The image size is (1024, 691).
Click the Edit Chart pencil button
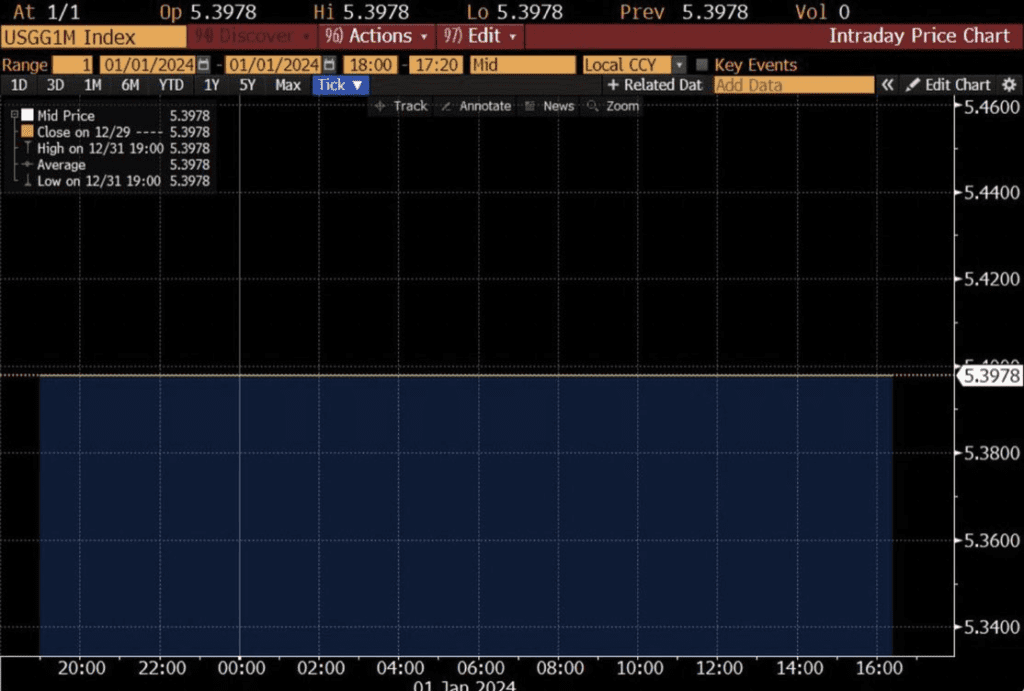tap(947, 85)
